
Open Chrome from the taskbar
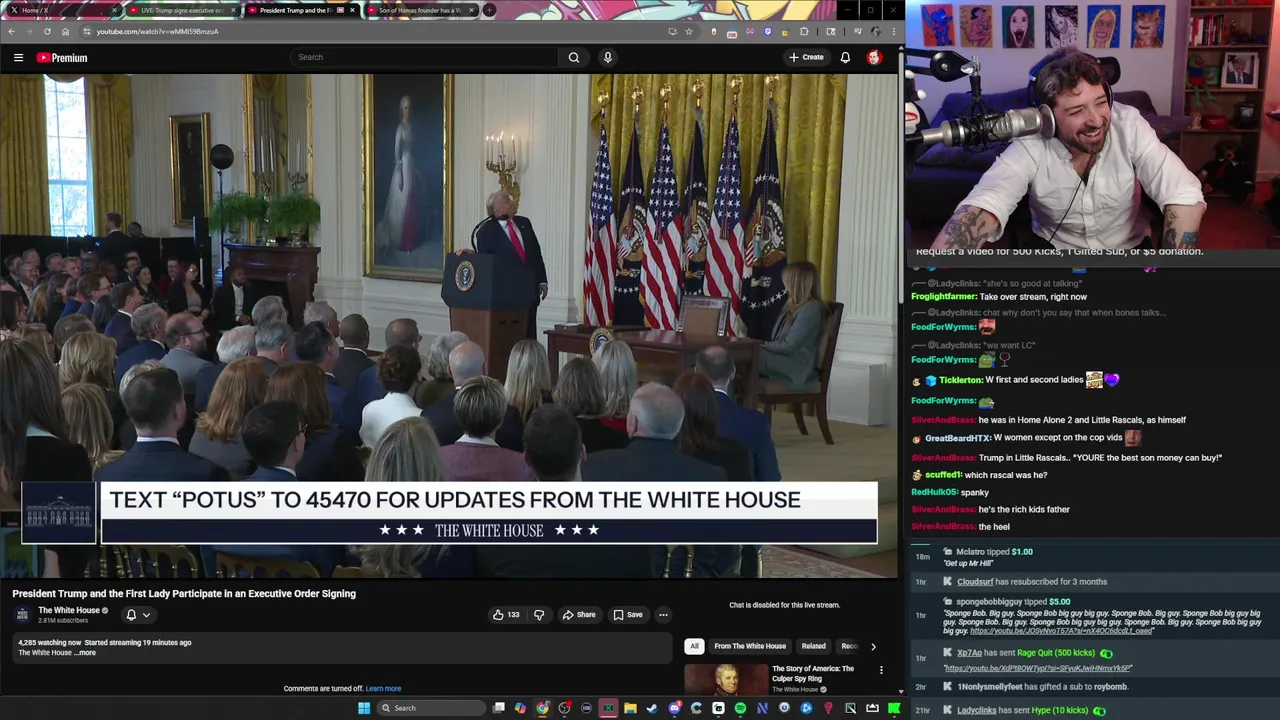[x=542, y=708]
